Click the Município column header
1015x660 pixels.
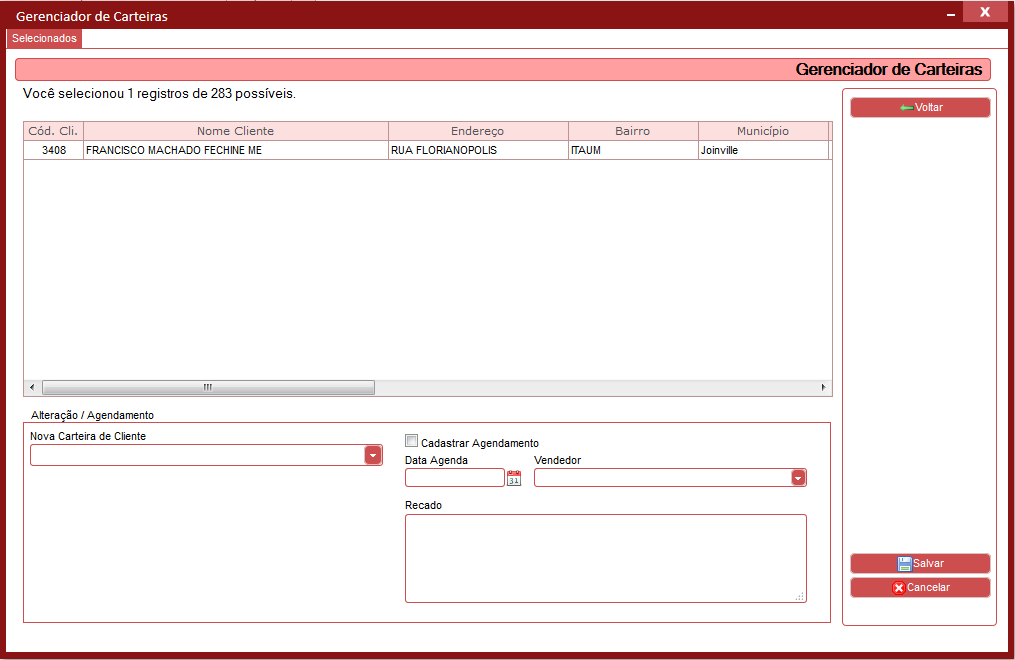pos(763,131)
